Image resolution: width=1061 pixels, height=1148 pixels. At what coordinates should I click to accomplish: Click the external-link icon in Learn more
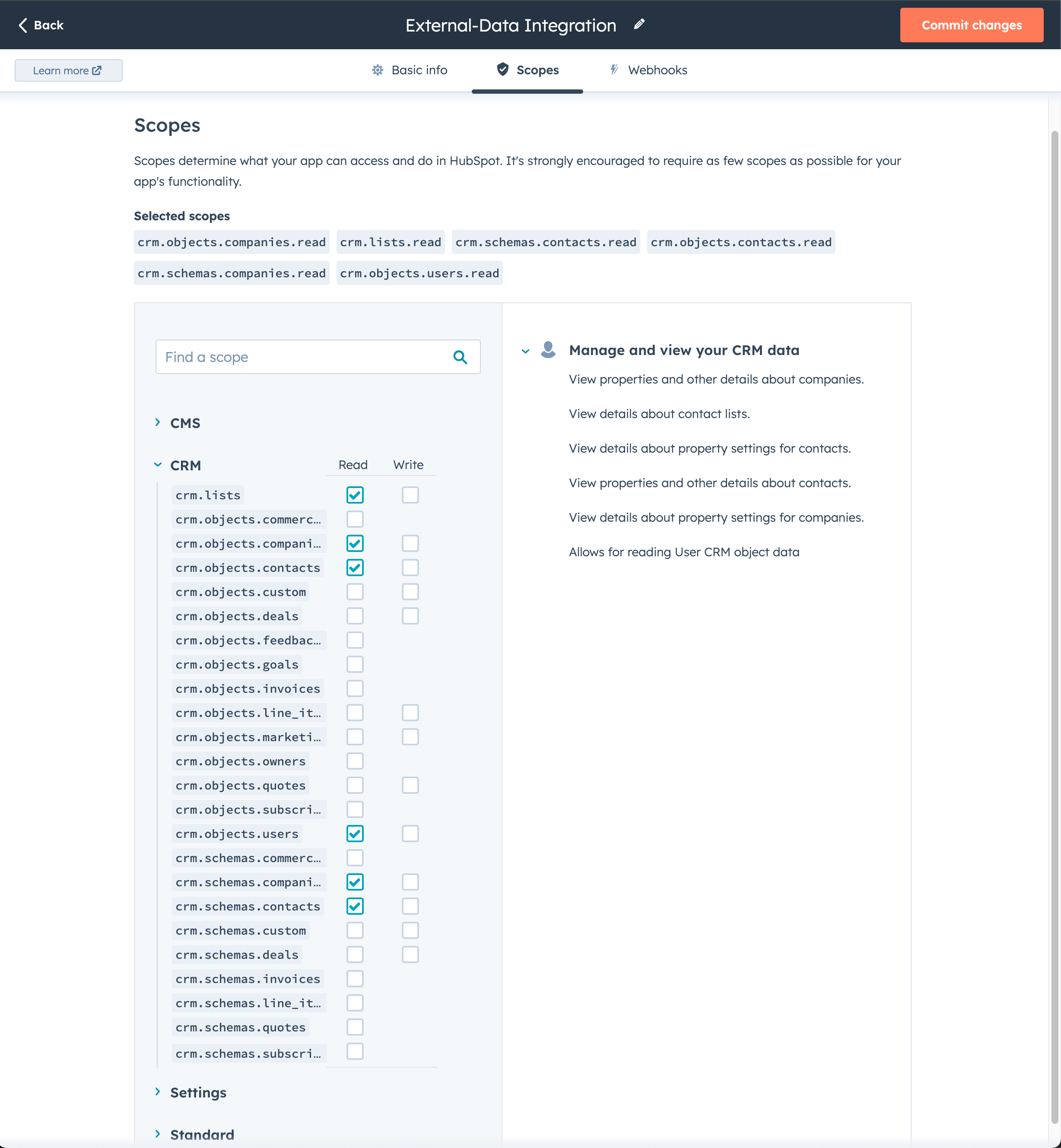coord(97,70)
